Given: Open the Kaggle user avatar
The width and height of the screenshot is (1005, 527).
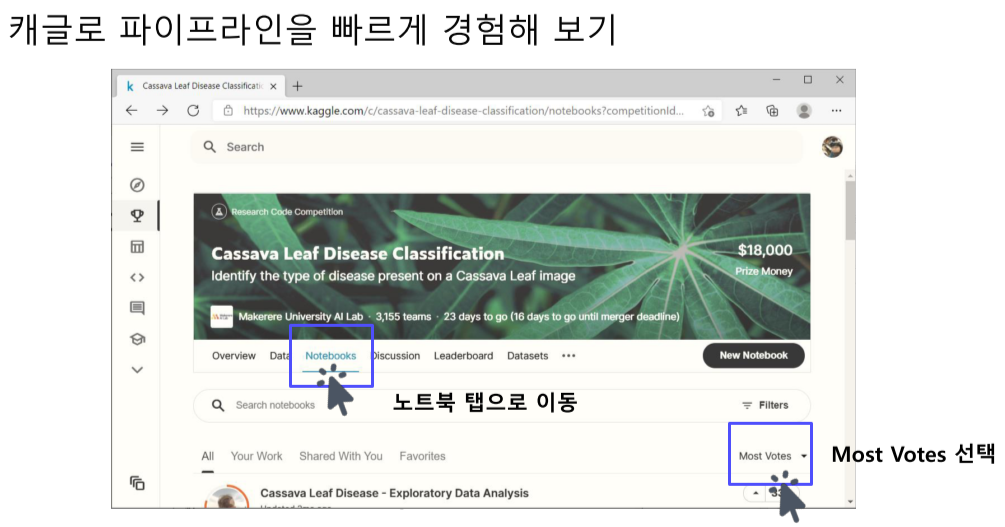Looking at the screenshot, I should [x=832, y=147].
